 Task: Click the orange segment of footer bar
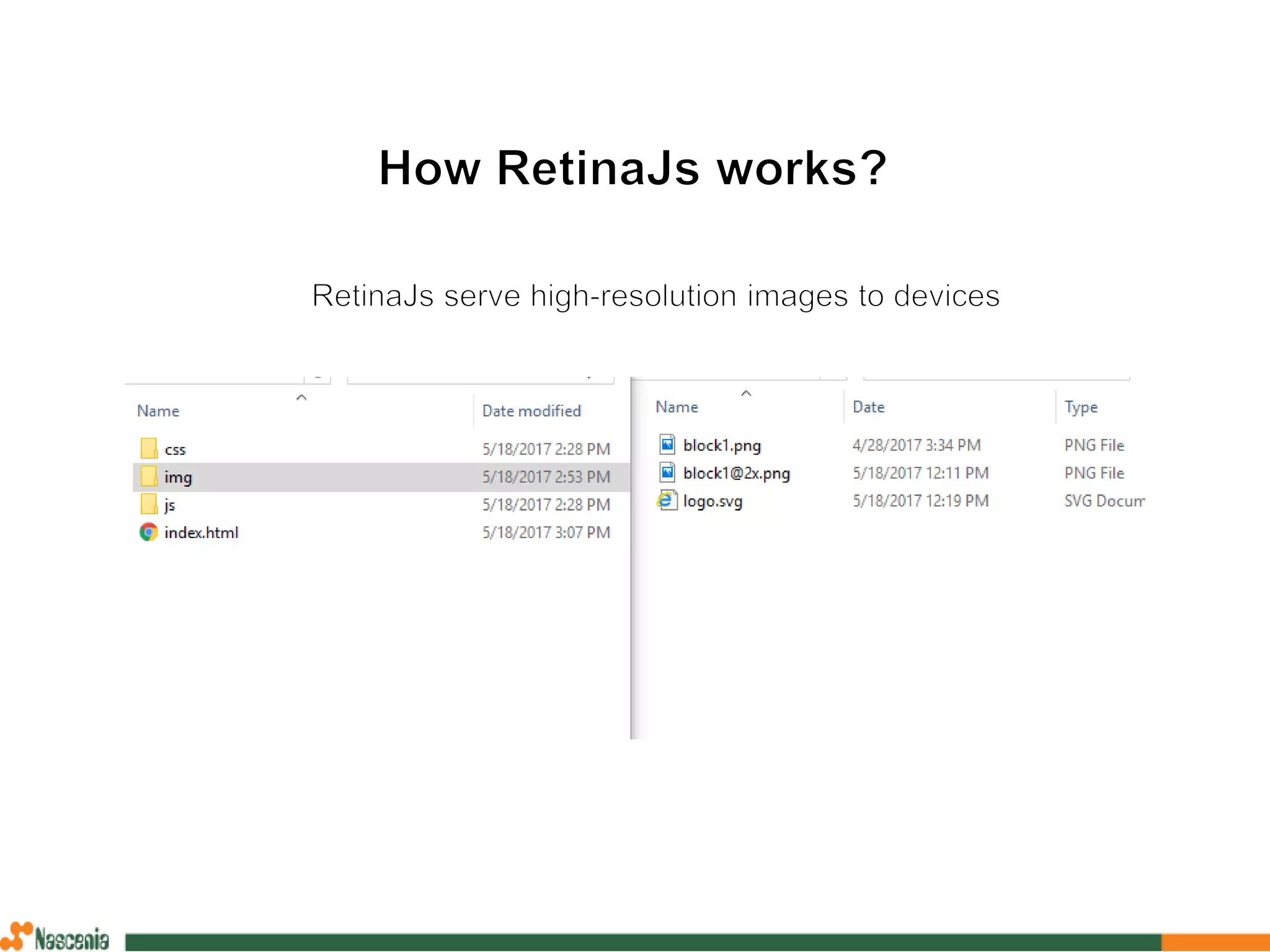coord(1214,942)
